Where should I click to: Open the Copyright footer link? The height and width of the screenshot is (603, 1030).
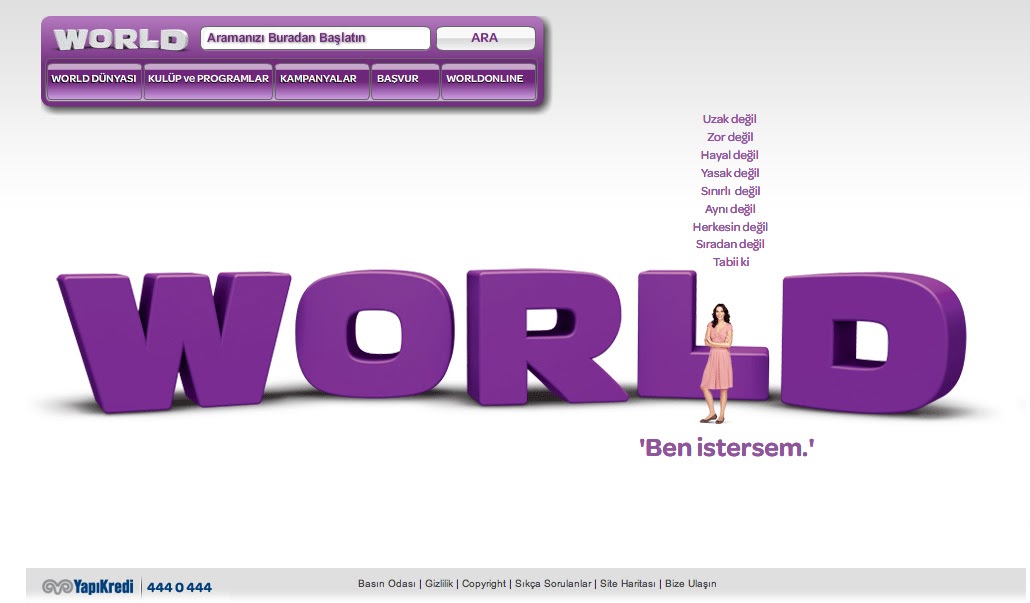click(x=483, y=583)
